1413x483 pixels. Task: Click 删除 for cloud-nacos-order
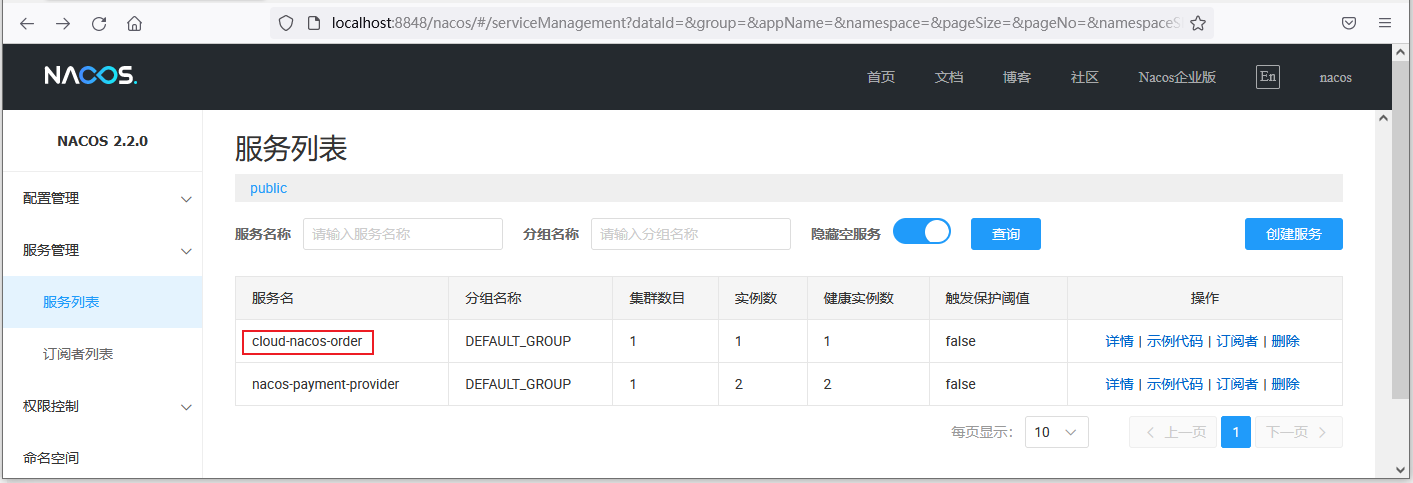(1285, 341)
